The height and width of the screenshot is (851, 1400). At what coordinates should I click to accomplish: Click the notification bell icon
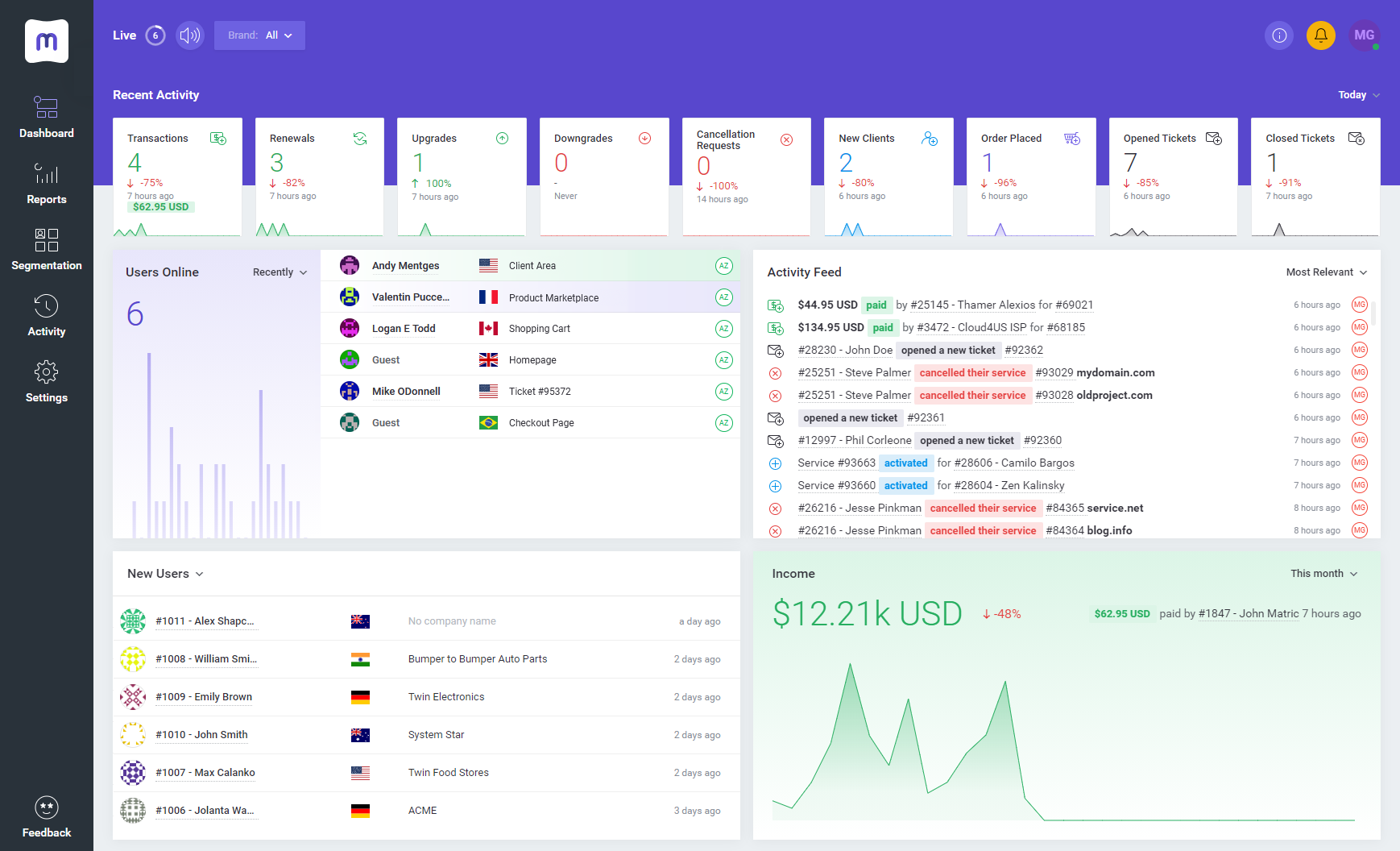point(1321,35)
